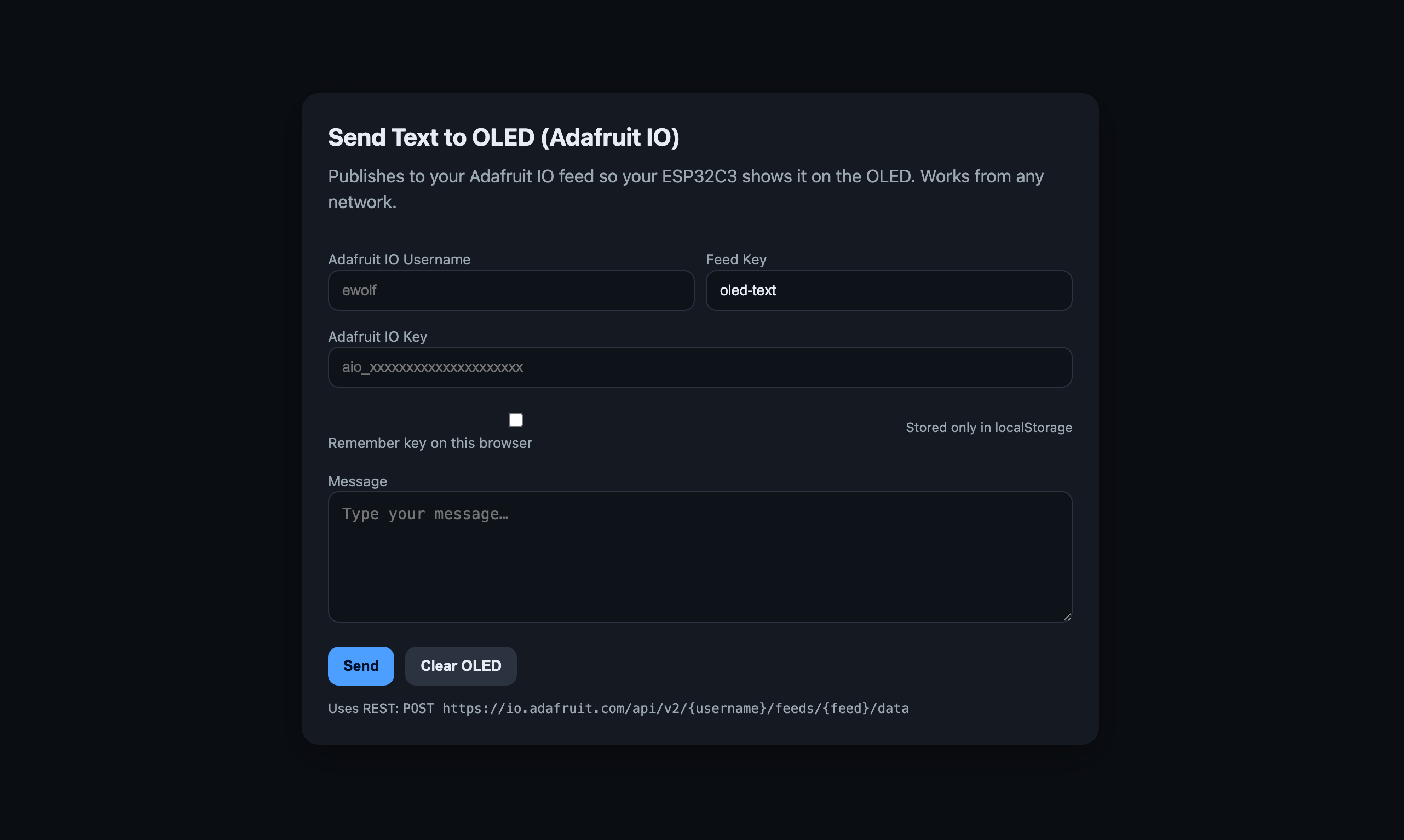The height and width of the screenshot is (840, 1404).
Task: Click the "Uses REST:" footer text
Action: click(x=363, y=709)
